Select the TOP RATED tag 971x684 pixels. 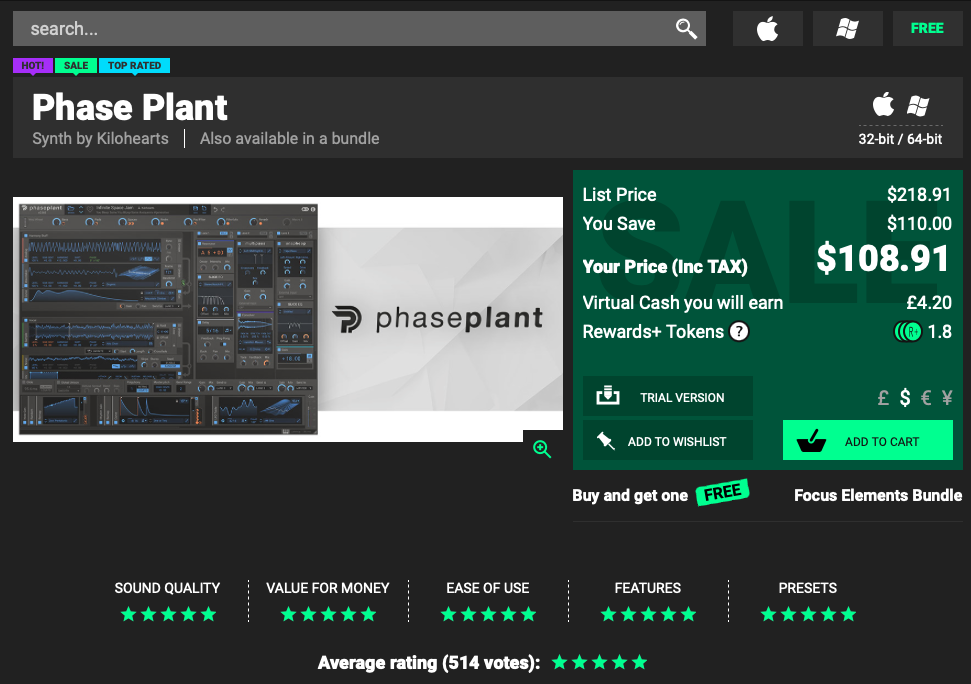[x=134, y=66]
